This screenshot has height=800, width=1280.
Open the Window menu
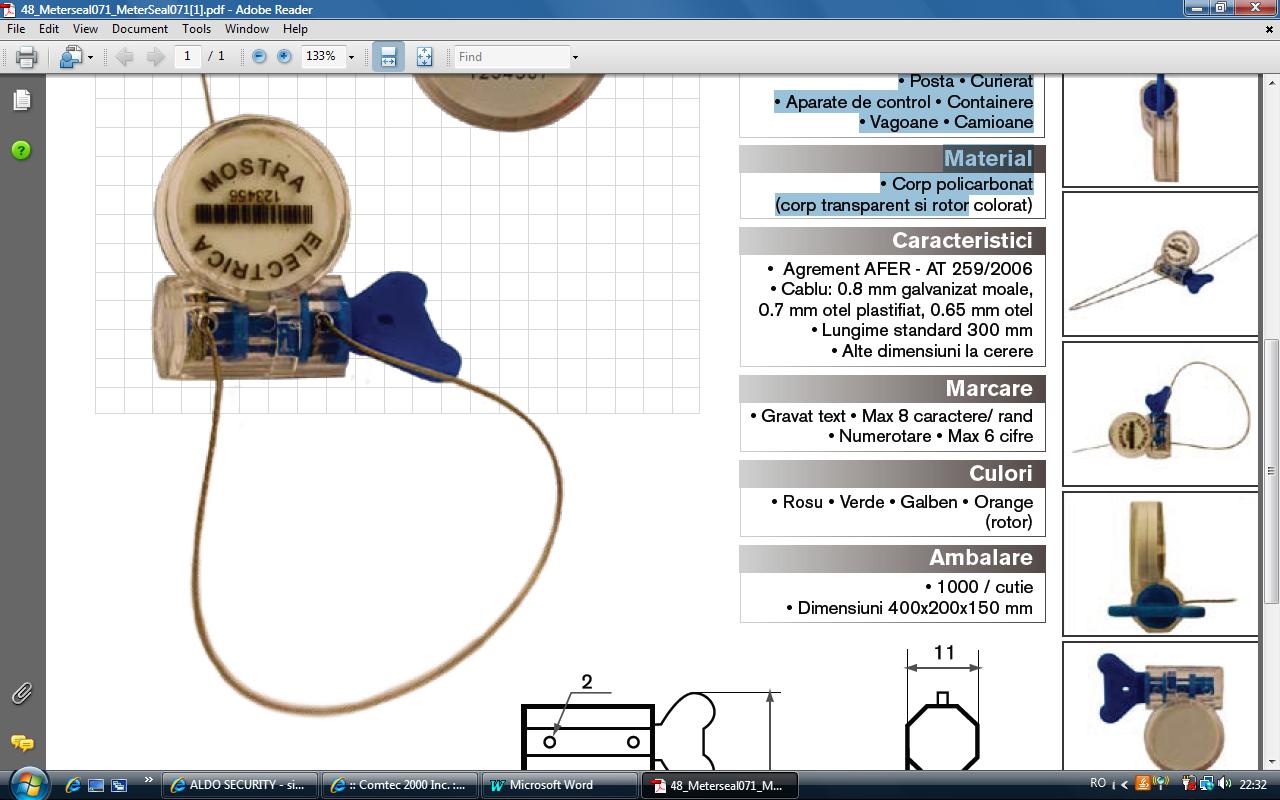point(247,29)
